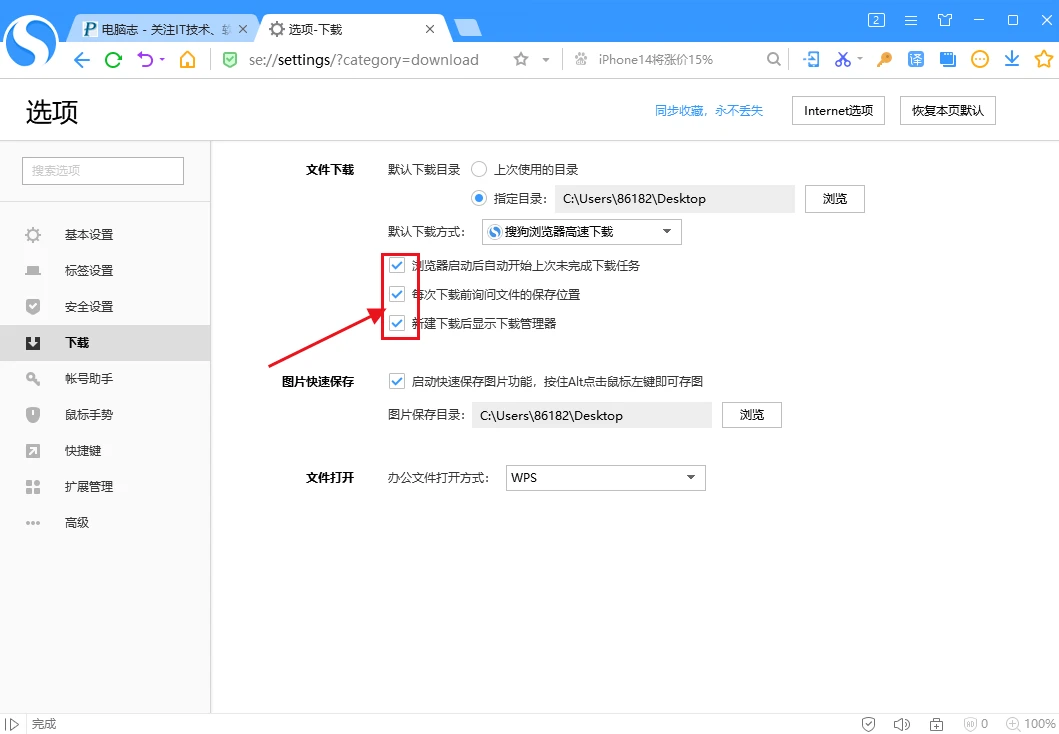1059x734 pixels.
Task: Click the download directory path field
Action: 675,199
